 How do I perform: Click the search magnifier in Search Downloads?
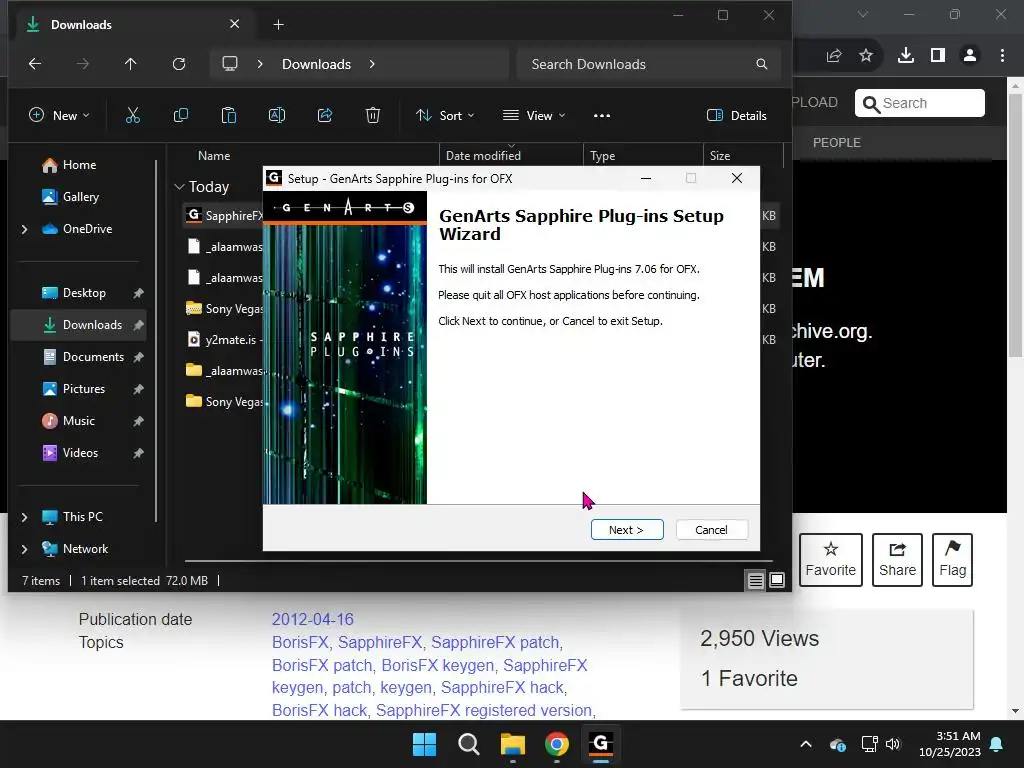point(761,64)
